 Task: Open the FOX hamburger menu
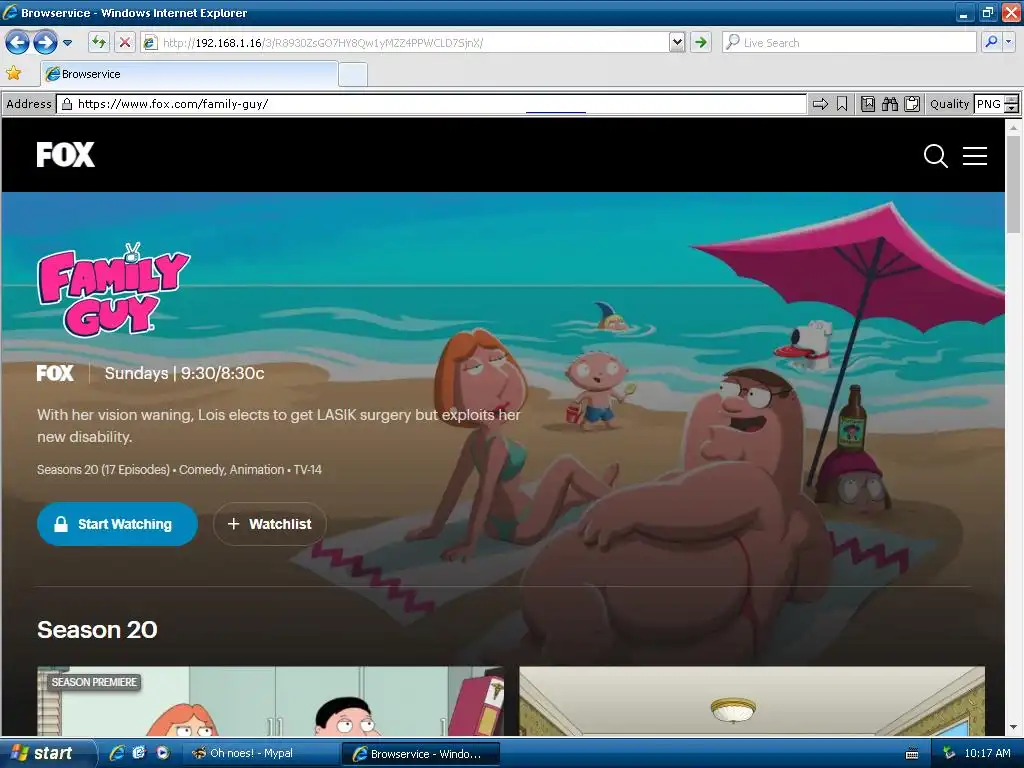click(975, 156)
